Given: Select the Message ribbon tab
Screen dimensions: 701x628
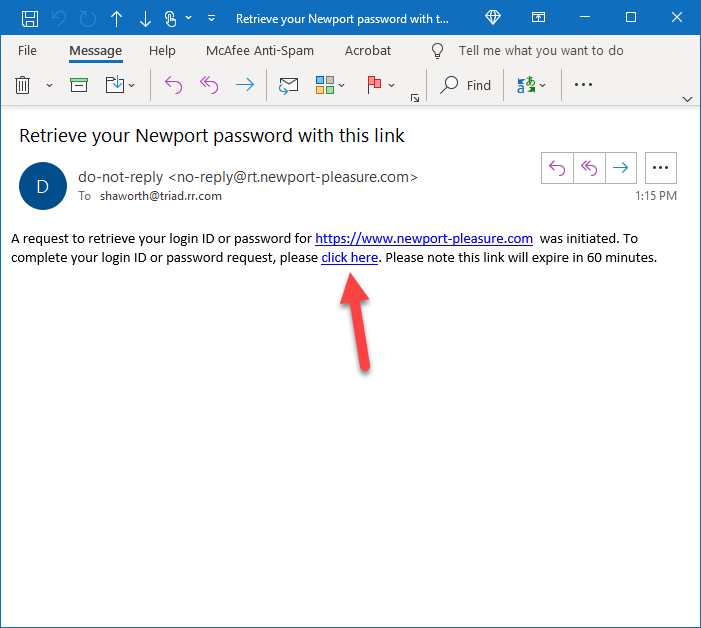Looking at the screenshot, I should [x=96, y=51].
